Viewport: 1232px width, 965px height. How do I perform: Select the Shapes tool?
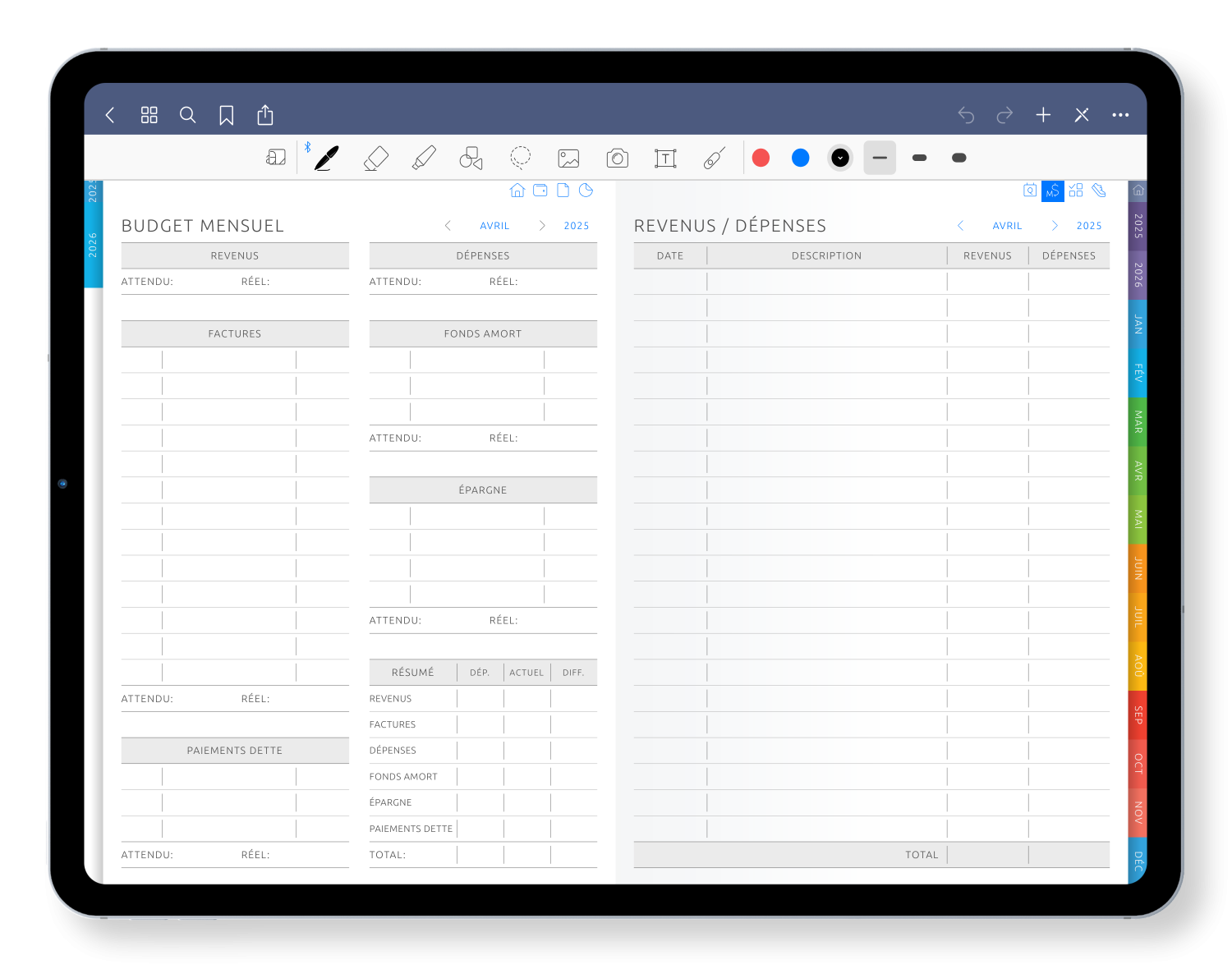tap(471, 158)
